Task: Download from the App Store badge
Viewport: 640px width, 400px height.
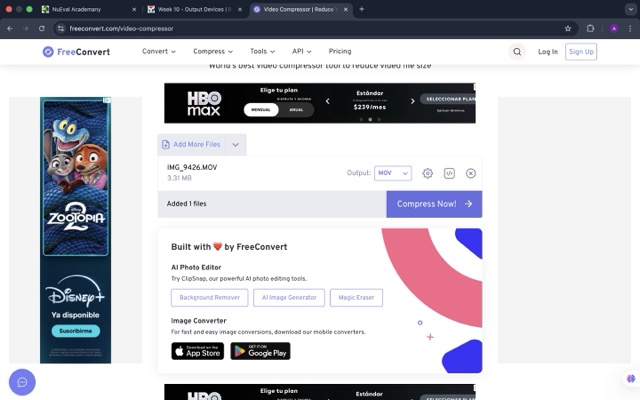Action: click(198, 351)
